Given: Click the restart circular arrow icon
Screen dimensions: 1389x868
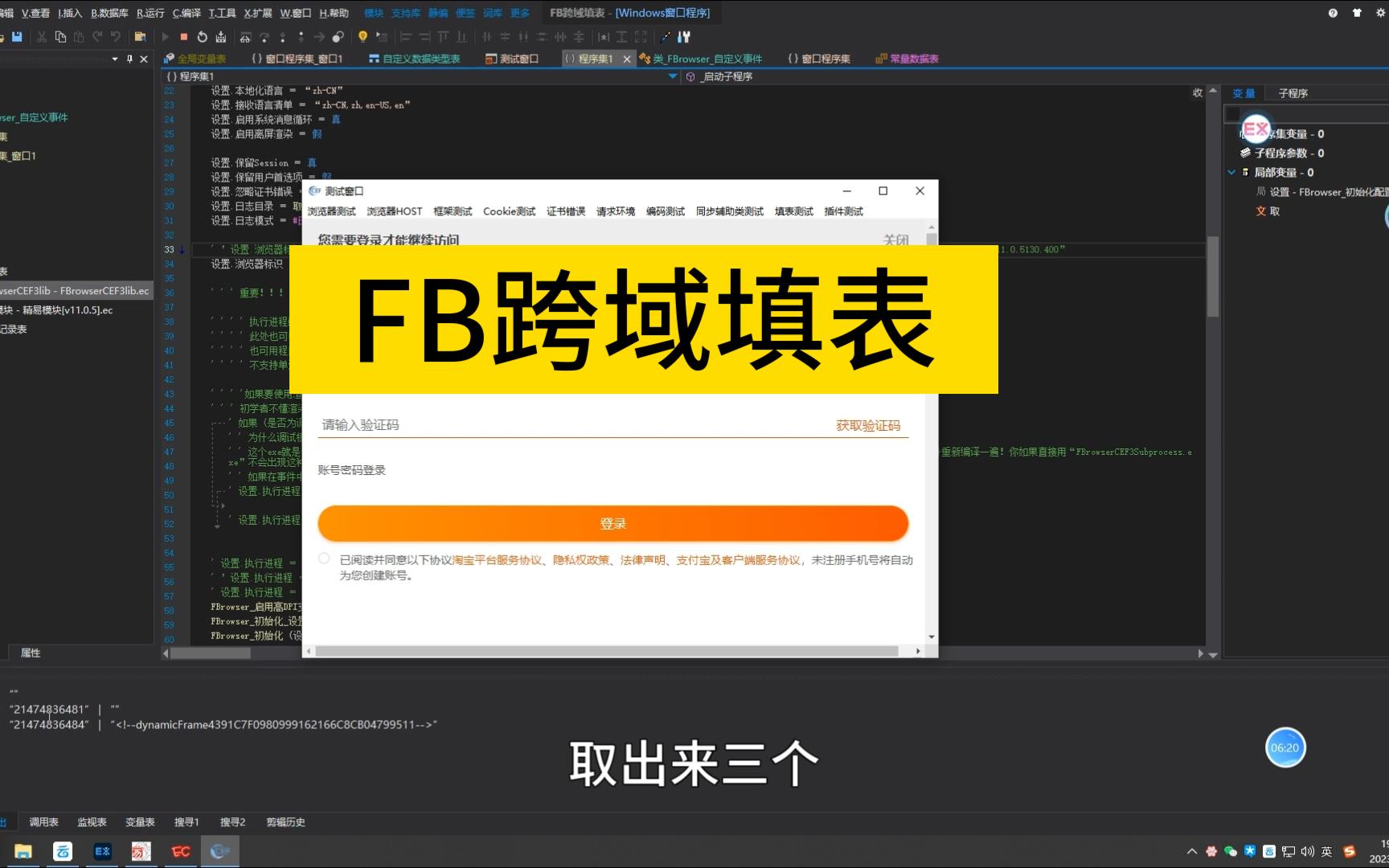Looking at the screenshot, I should (202, 37).
